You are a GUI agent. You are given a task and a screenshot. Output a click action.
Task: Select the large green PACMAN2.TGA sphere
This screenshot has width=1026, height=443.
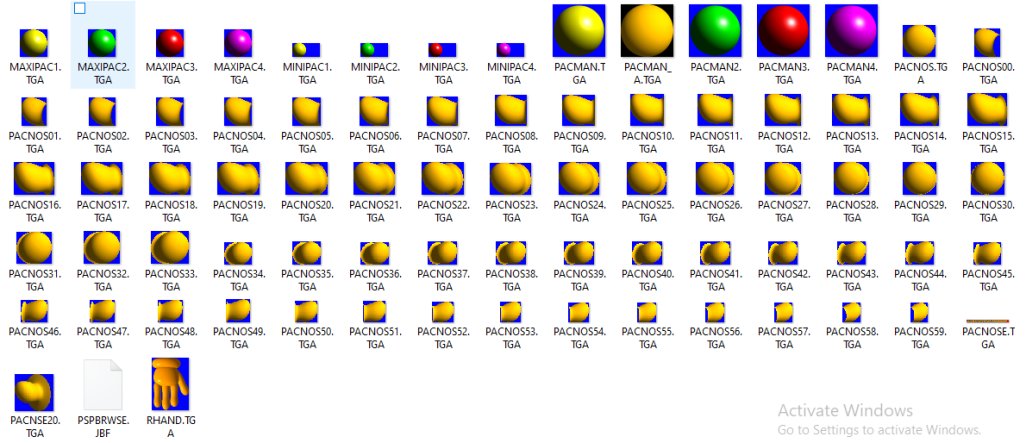[715, 31]
